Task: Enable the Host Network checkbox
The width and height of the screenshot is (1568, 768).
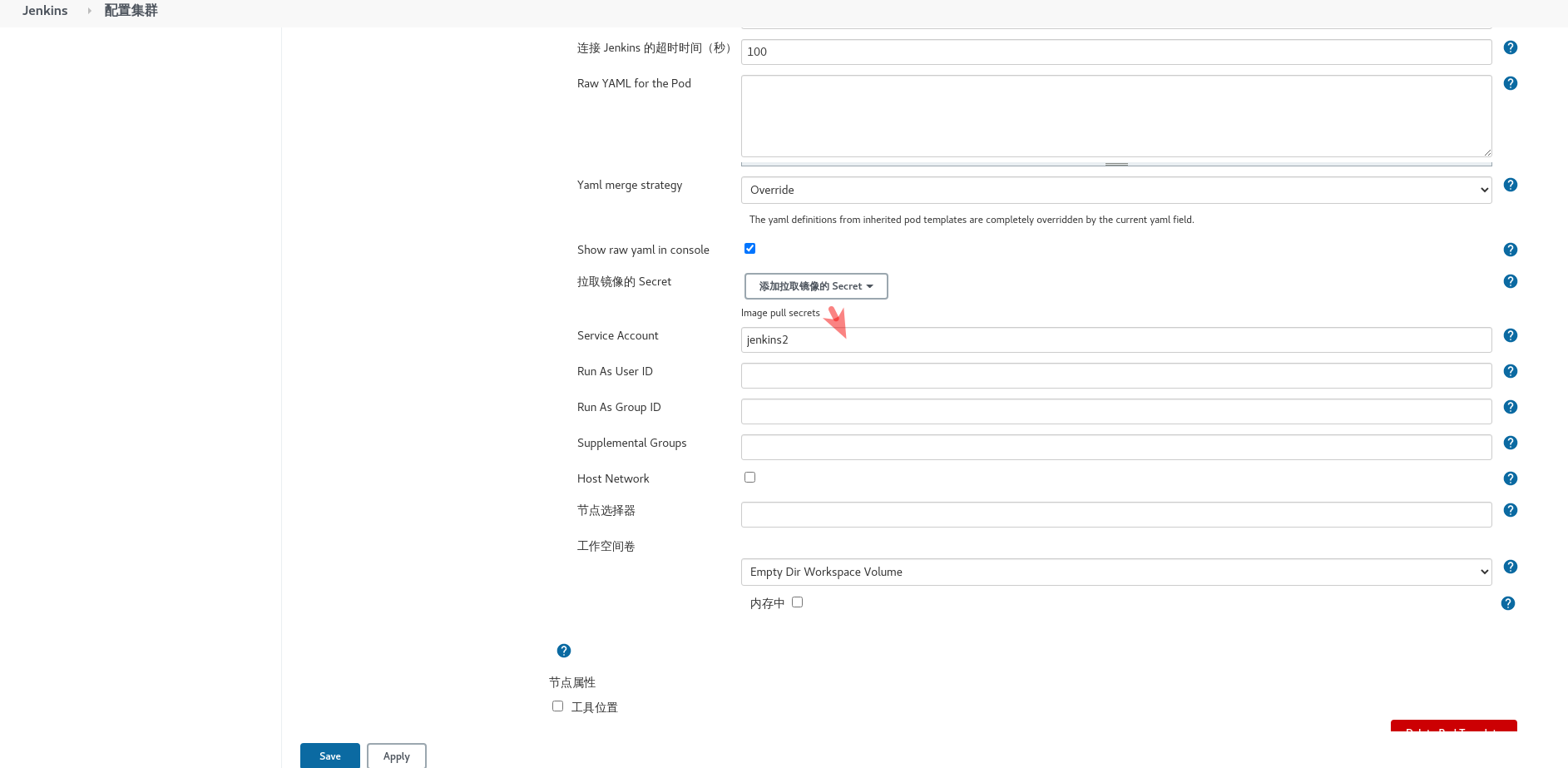Action: click(x=749, y=477)
